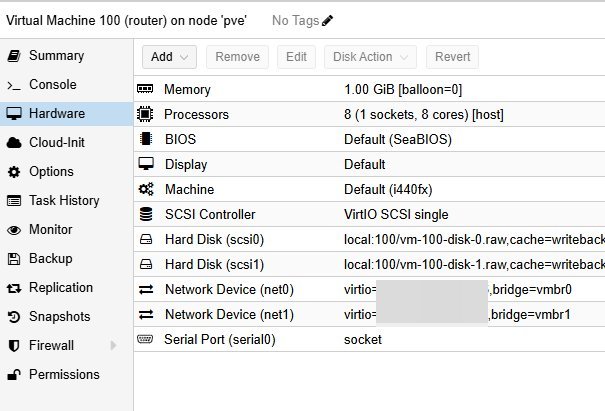Screen dimensions: 605x411
Task: Open the Add dropdown button
Action: pyautogui.click(x=170, y=57)
